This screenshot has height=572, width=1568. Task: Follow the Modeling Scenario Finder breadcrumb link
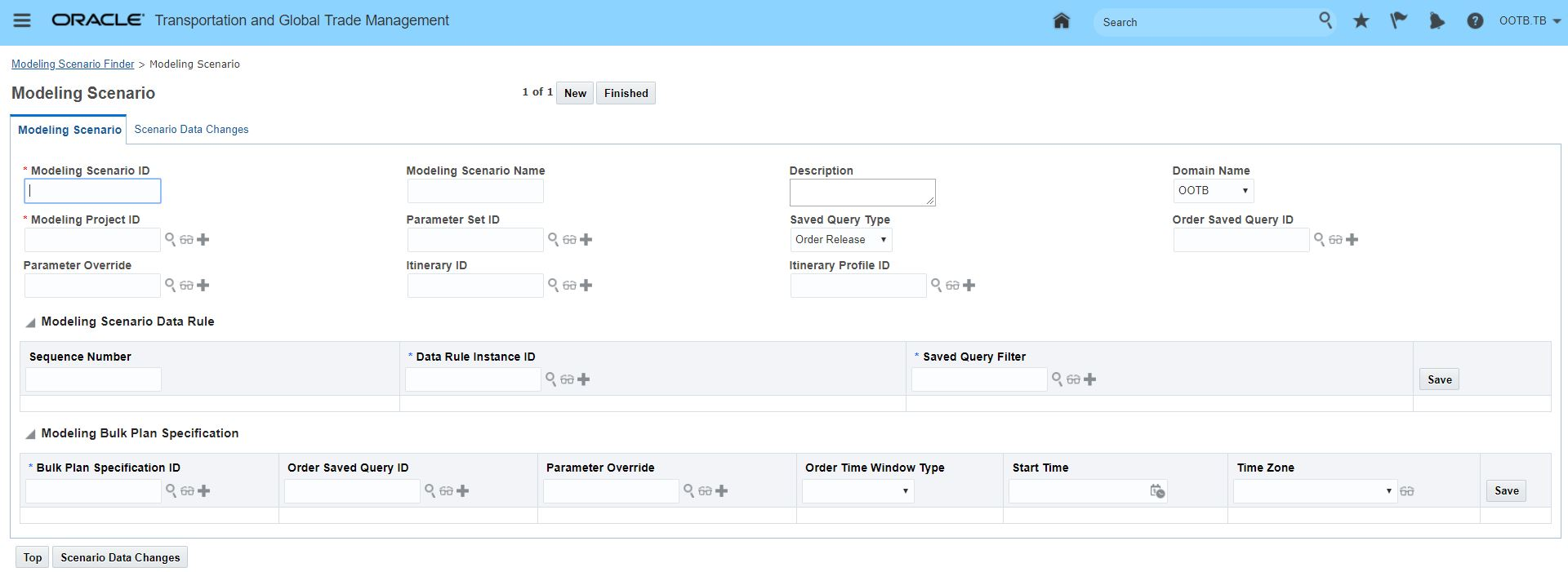point(73,64)
